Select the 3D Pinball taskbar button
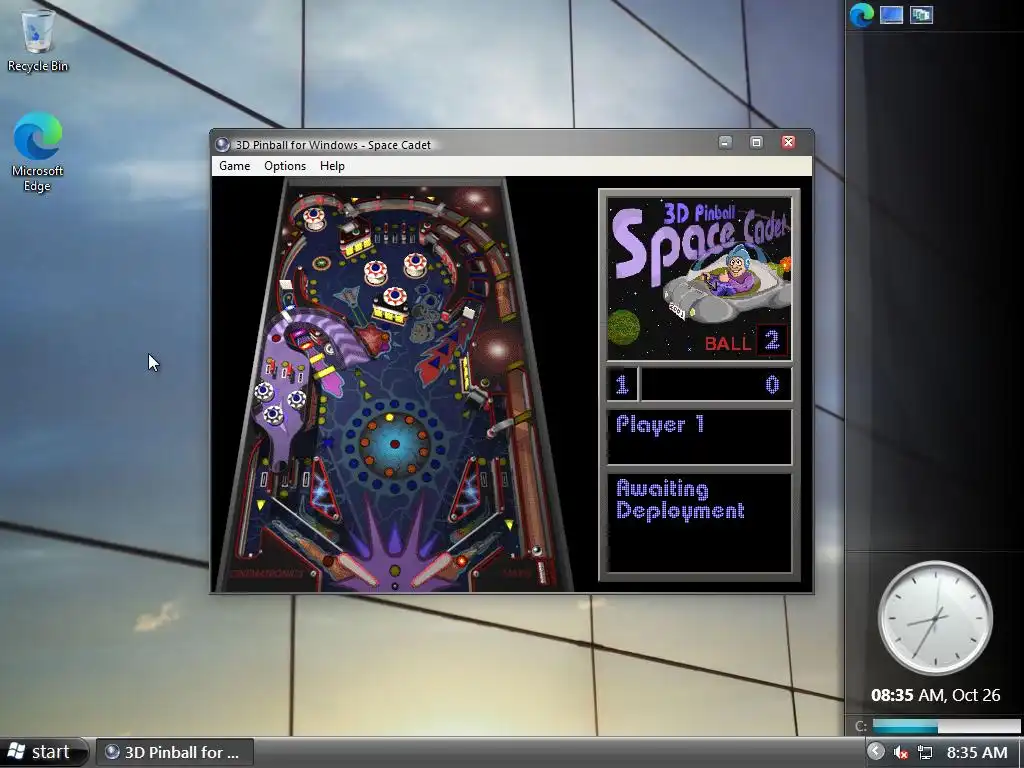The image size is (1024, 768). pyautogui.click(x=174, y=752)
